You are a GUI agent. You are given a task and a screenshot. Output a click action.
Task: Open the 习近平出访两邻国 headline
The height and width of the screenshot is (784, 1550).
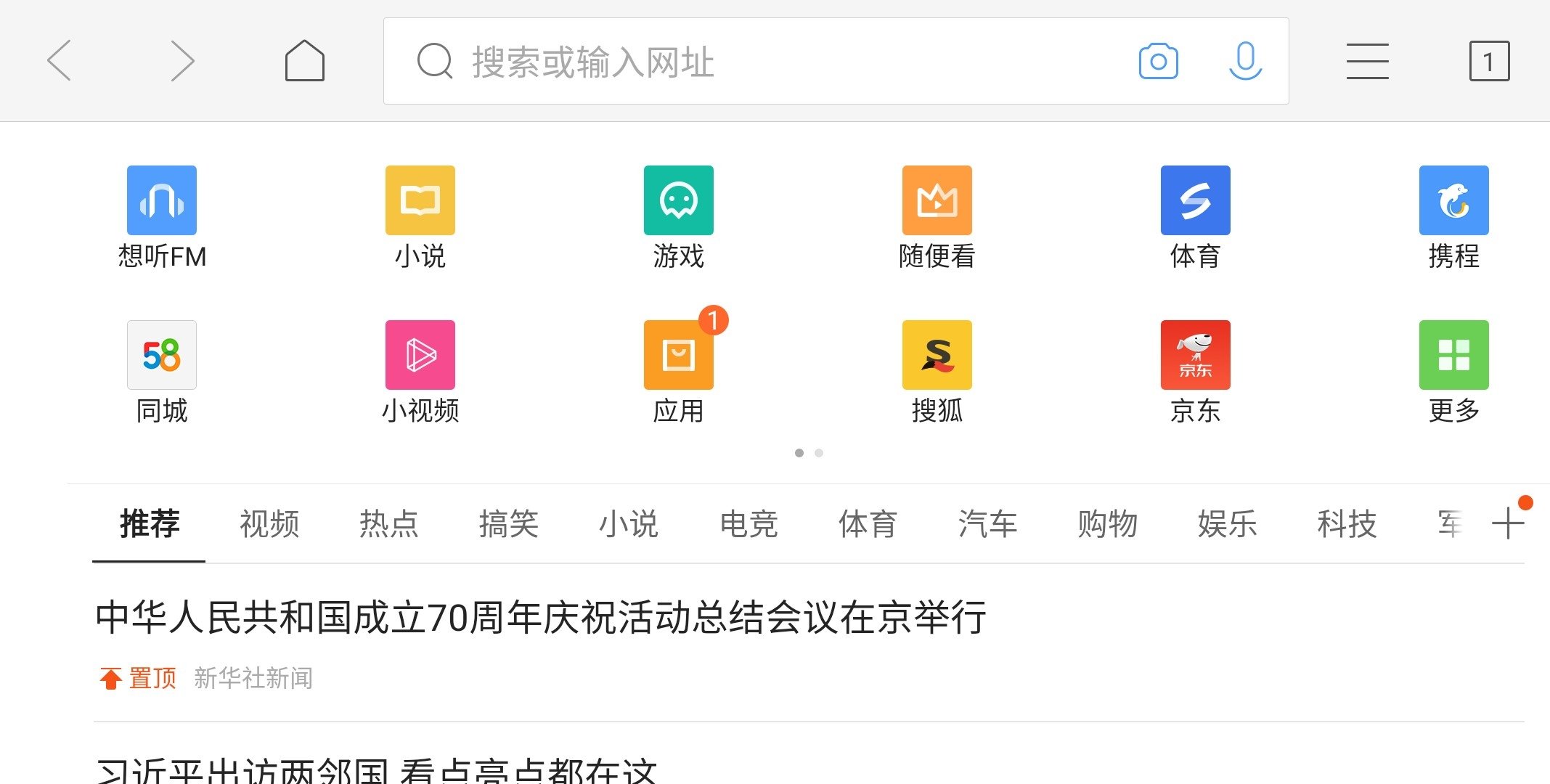(376, 770)
